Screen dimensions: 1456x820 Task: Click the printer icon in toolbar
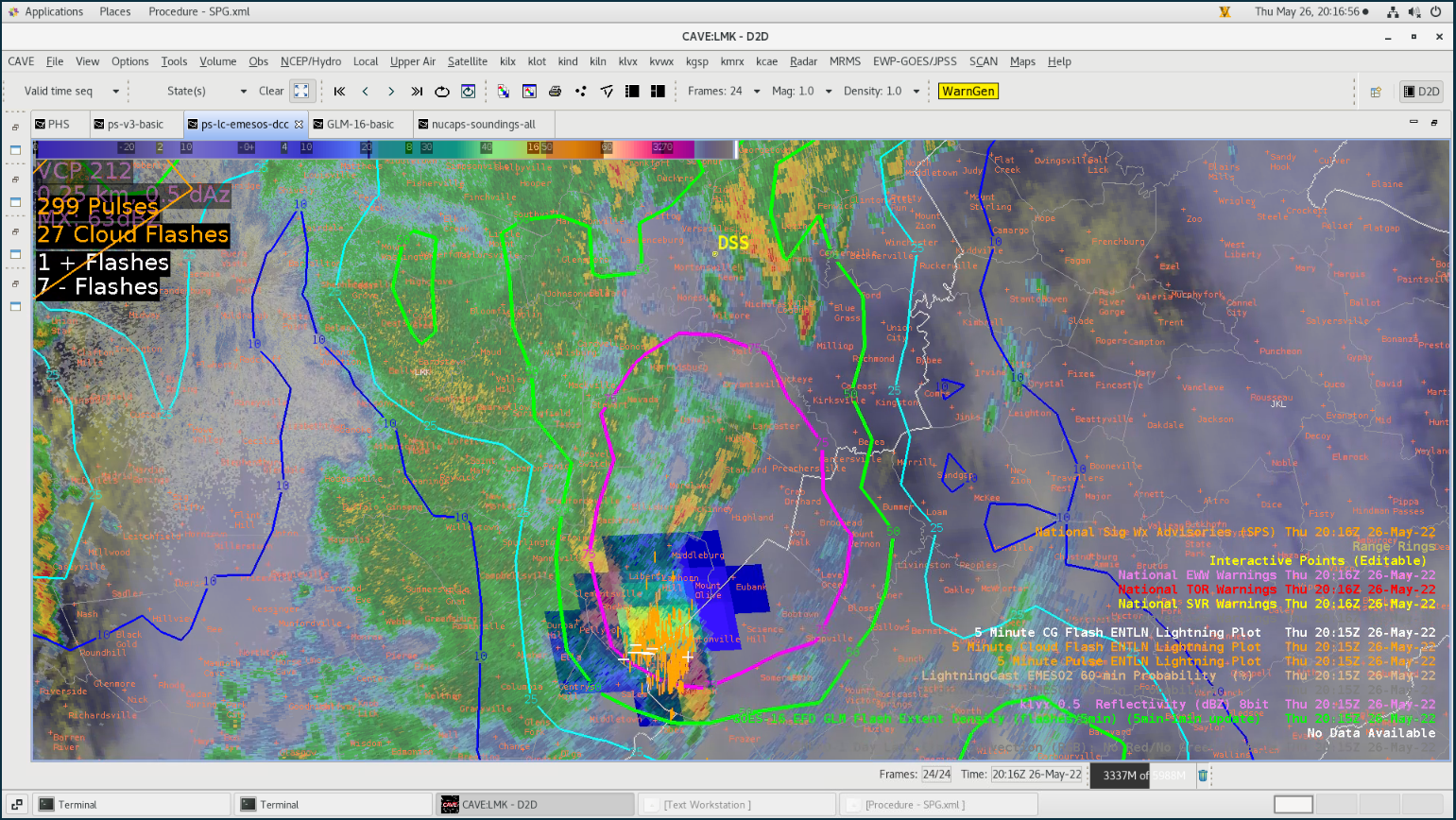[x=555, y=92]
